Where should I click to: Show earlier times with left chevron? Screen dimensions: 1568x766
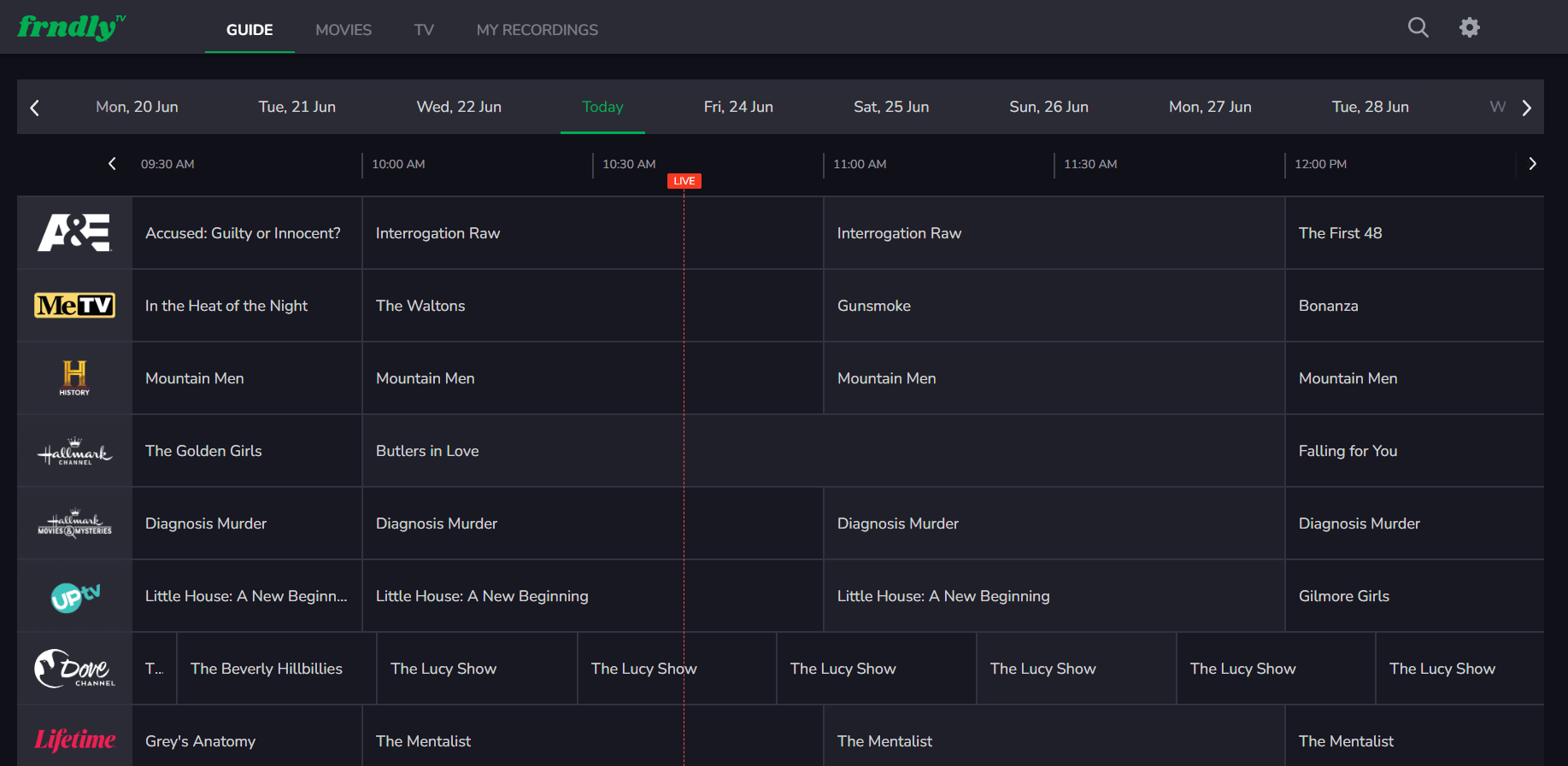click(x=112, y=164)
